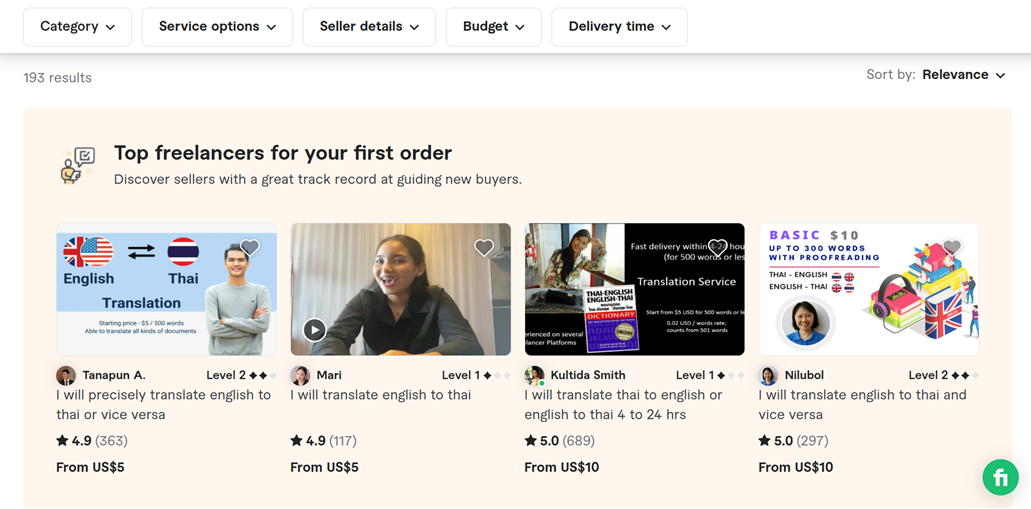Open gig 'I will precisely translate english to thai'

(x=164, y=405)
